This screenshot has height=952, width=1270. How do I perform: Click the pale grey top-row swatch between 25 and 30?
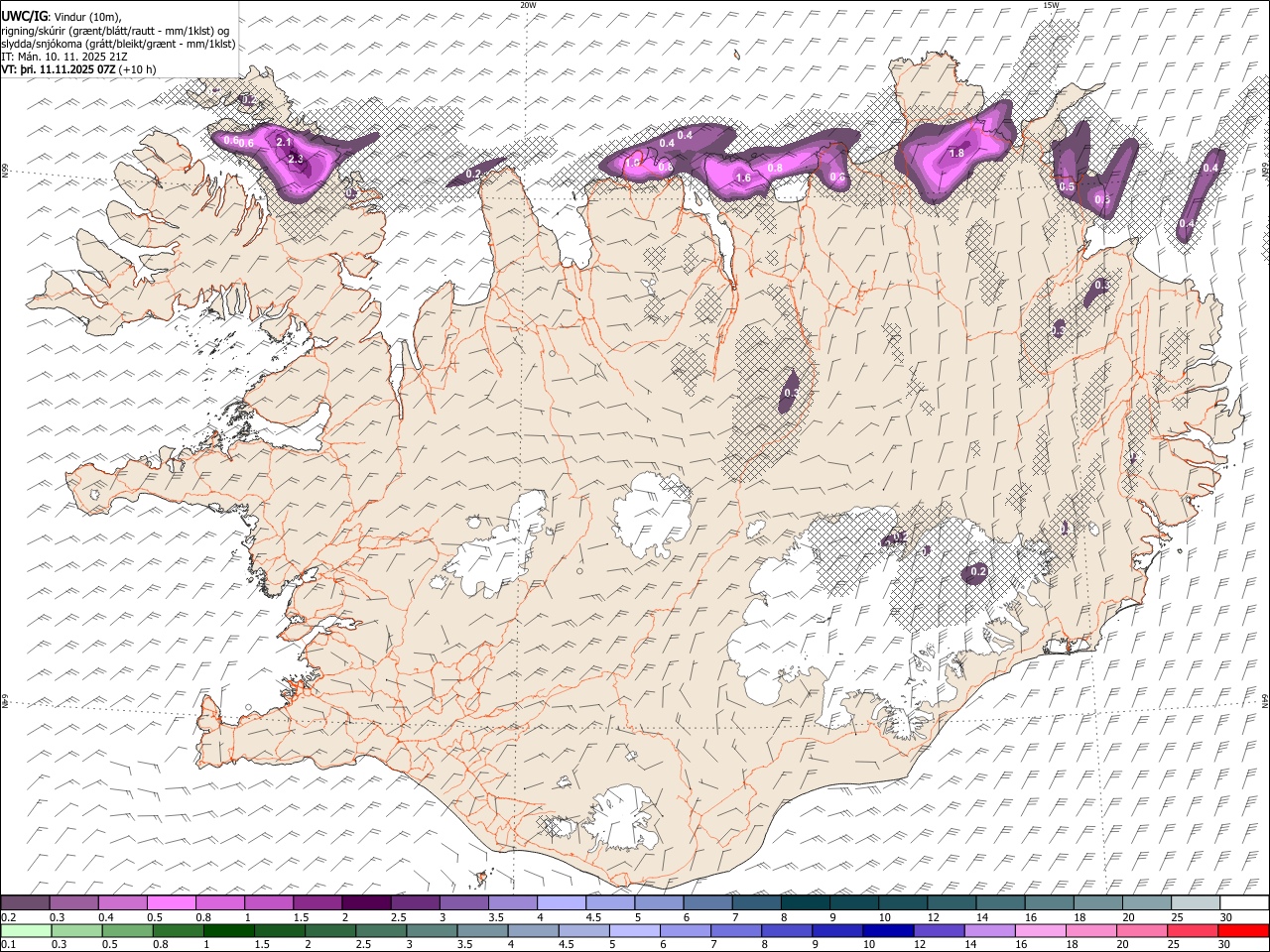pyautogui.click(x=1196, y=903)
